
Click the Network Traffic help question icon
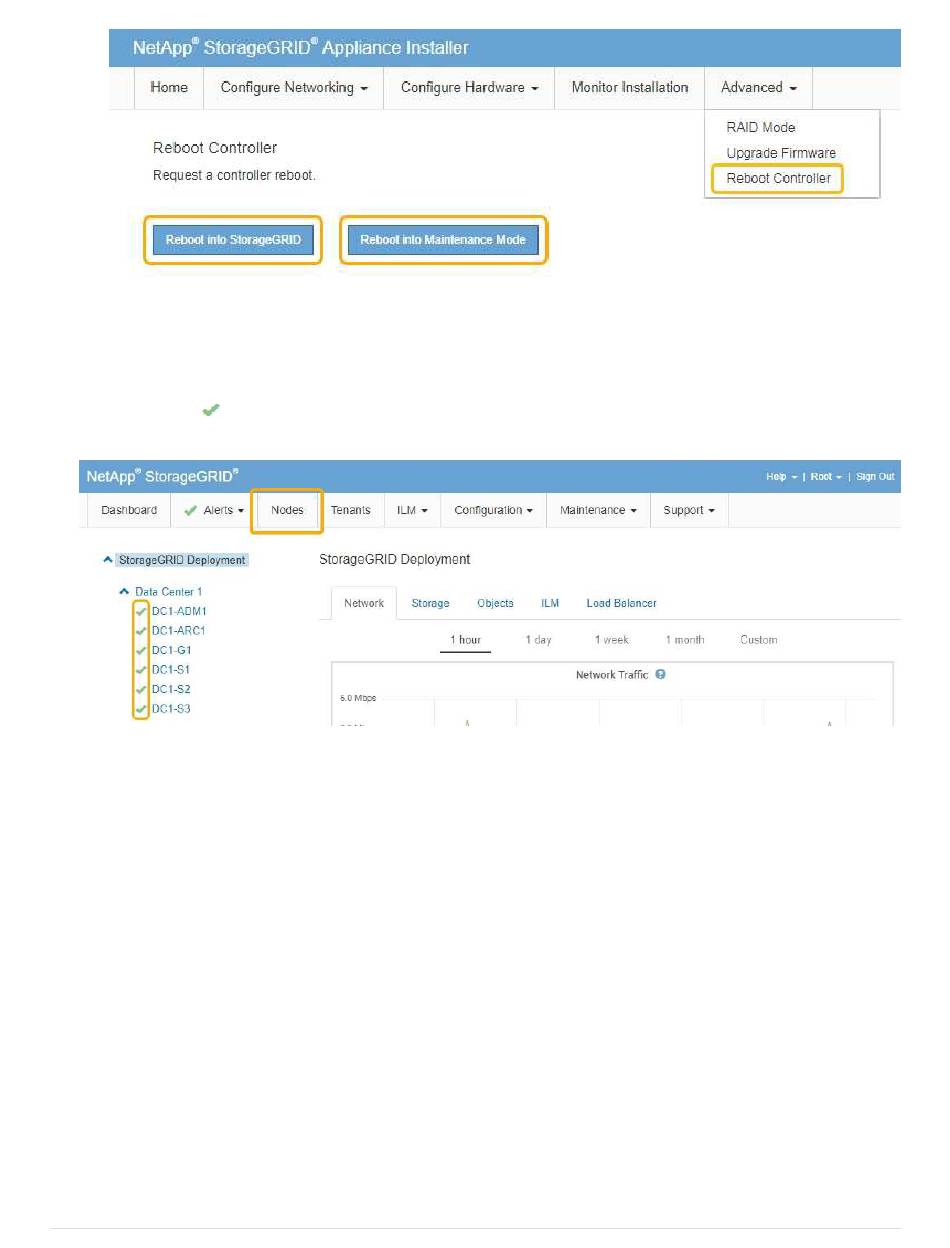click(660, 675)
